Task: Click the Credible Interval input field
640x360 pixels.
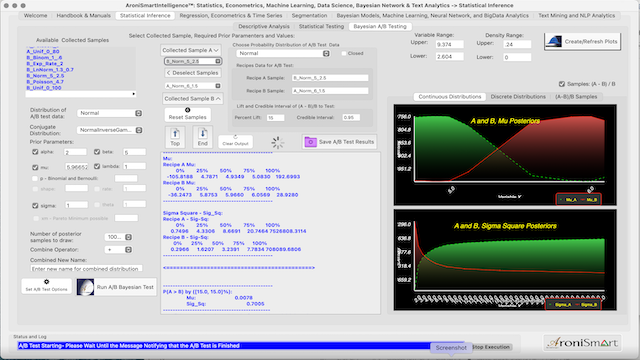Action: point(351,118)
